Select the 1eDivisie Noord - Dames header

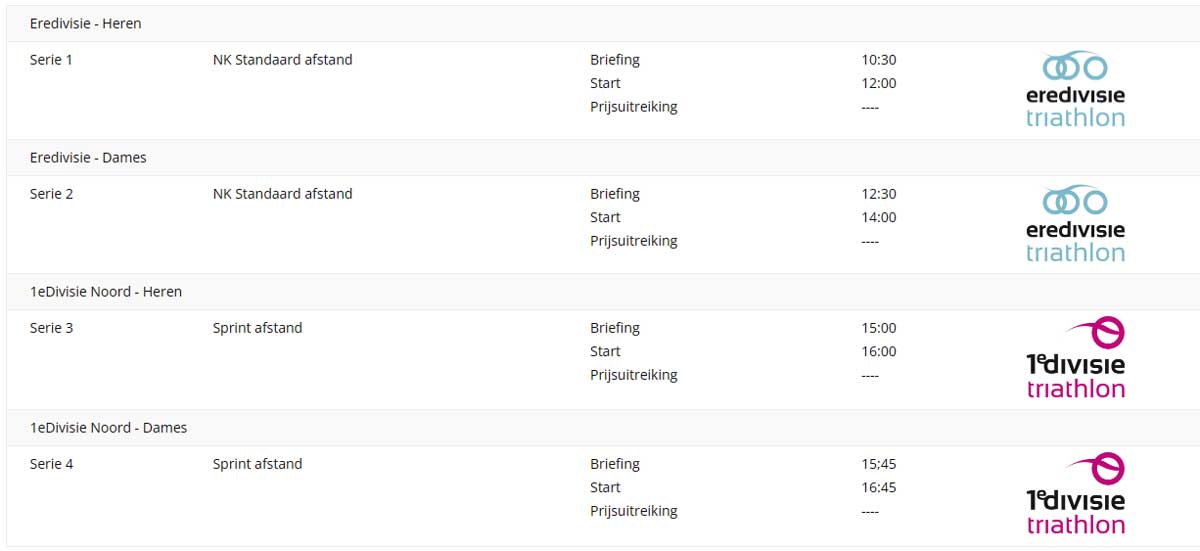point(108,428)
